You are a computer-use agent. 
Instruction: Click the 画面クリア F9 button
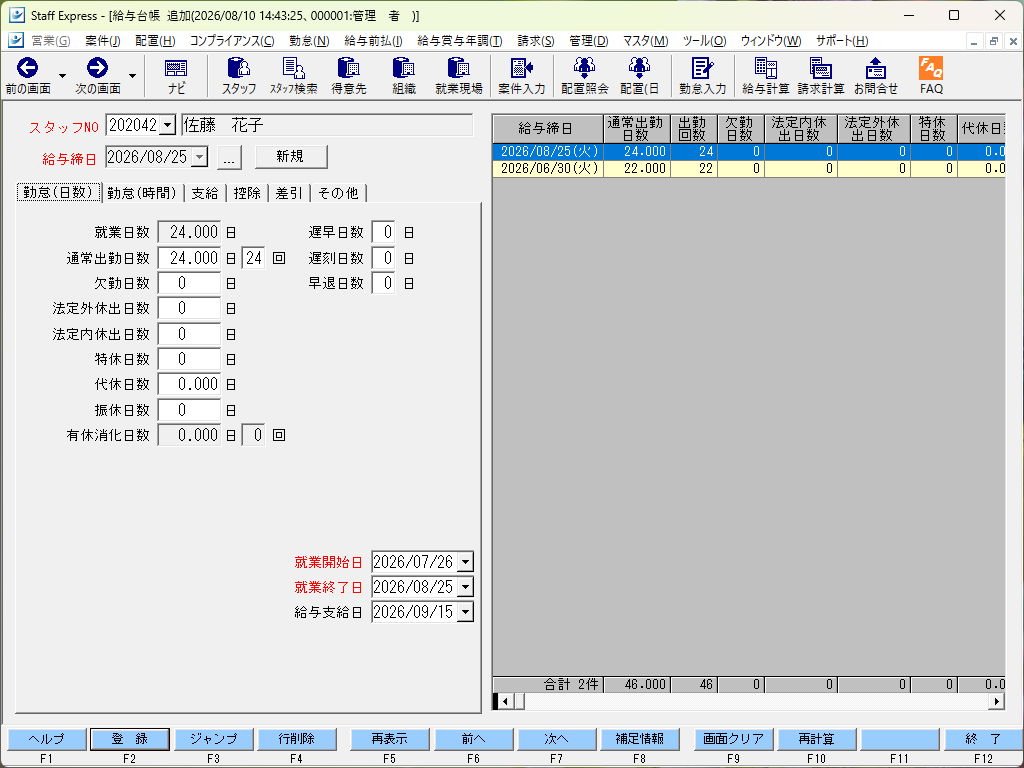click(733, 739)
